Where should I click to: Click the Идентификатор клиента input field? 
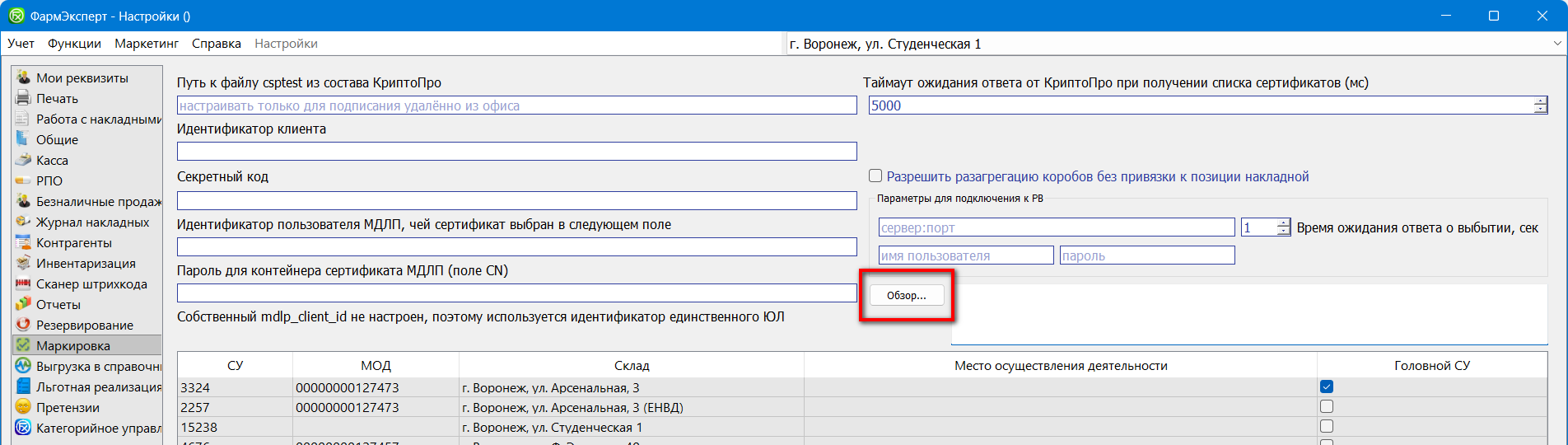pos(516,152)
